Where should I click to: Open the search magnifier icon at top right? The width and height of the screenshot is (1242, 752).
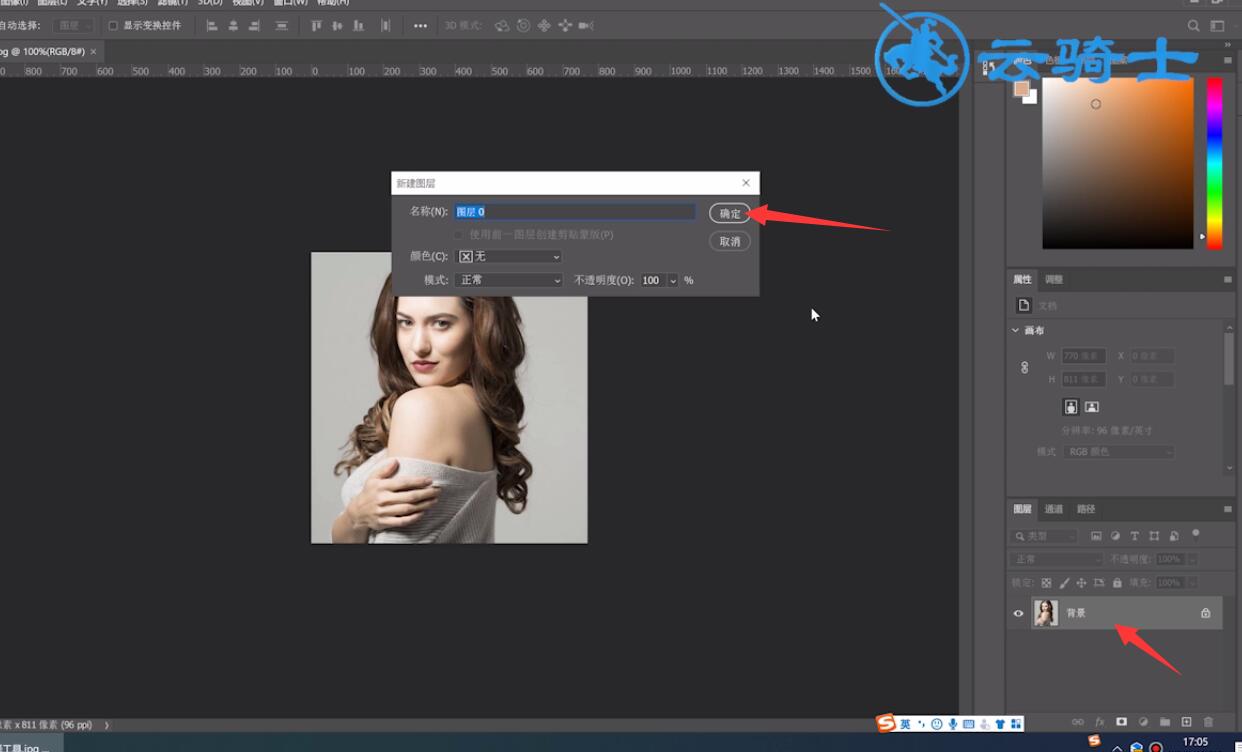(1194, 26)
